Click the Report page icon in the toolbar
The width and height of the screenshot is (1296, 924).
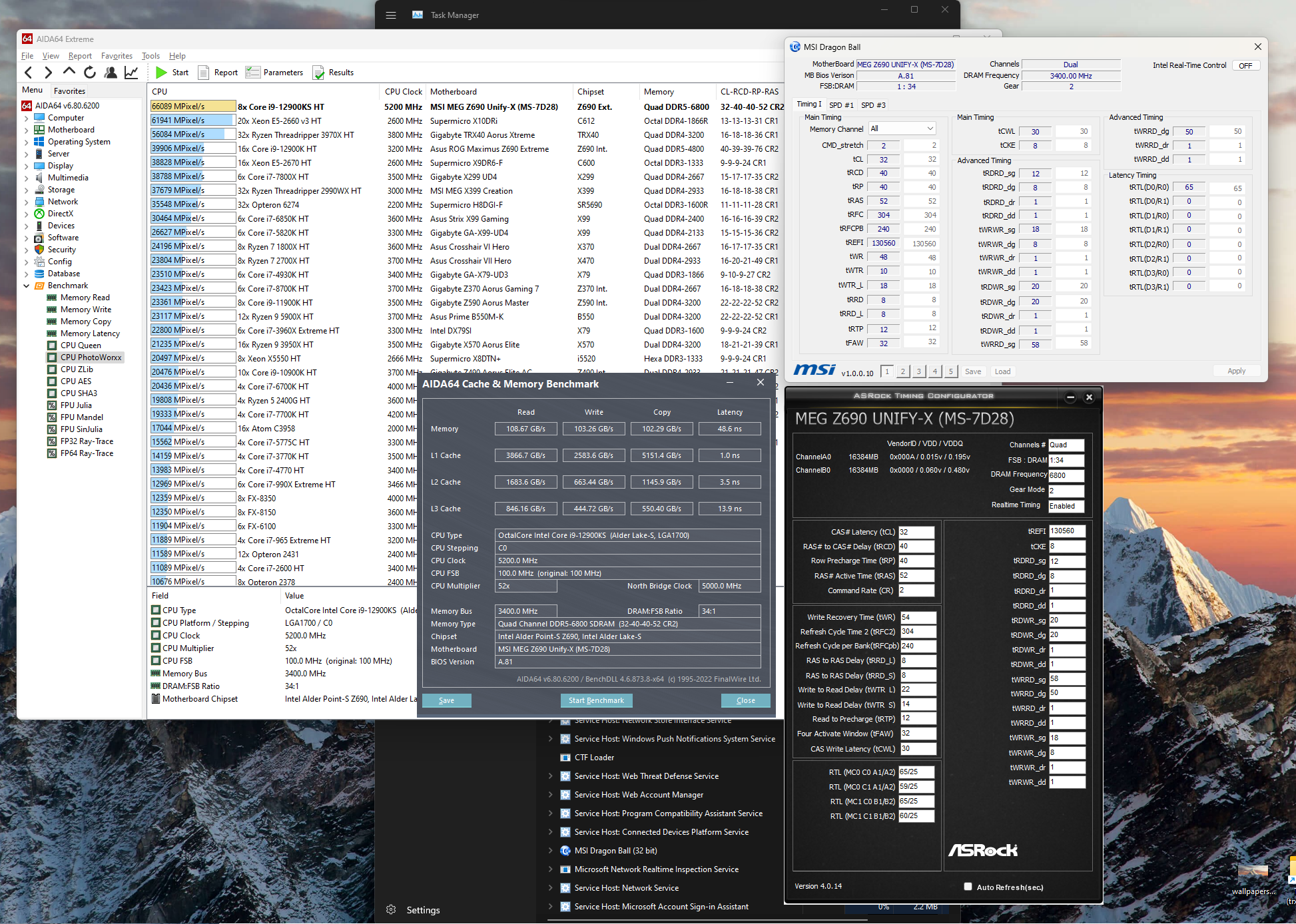[x=204, y=73]
